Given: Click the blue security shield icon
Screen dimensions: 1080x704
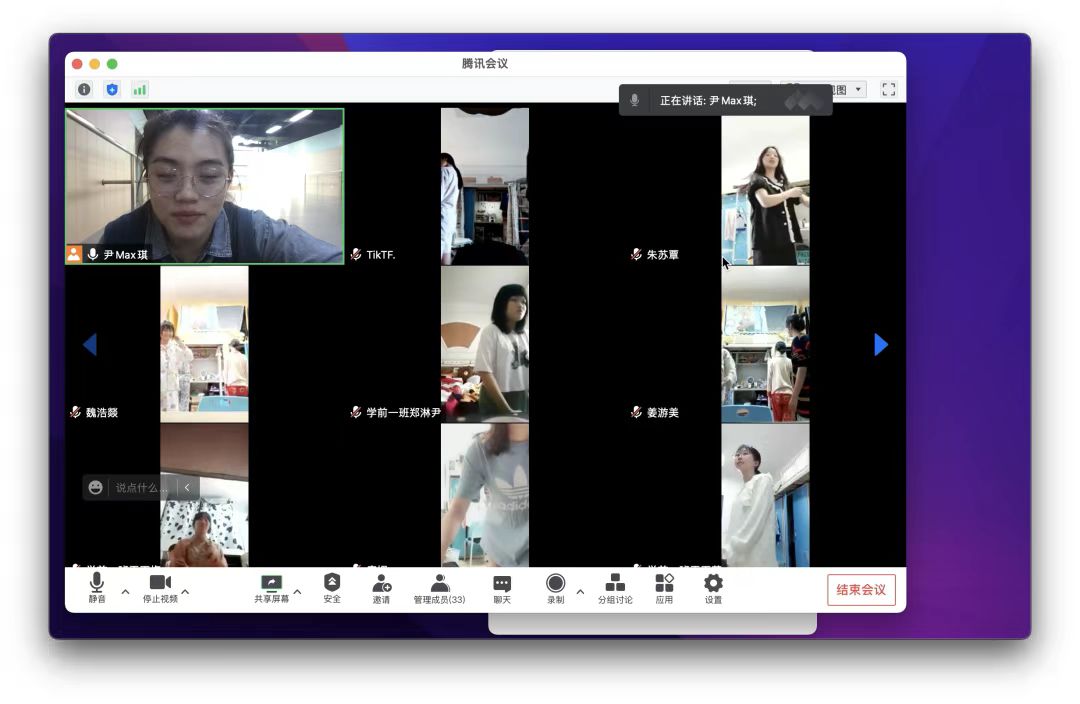Looking at the screenshot, I should 112,90.
